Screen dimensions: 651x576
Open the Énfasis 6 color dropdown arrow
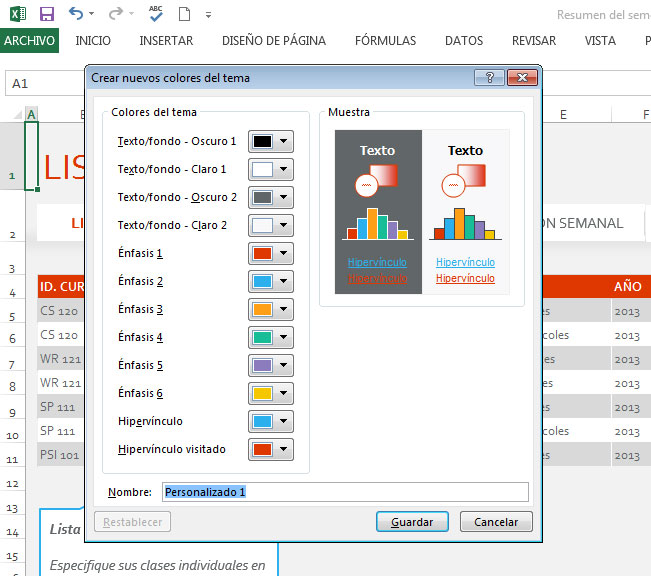pyautogui.click(x=284, y=393)
